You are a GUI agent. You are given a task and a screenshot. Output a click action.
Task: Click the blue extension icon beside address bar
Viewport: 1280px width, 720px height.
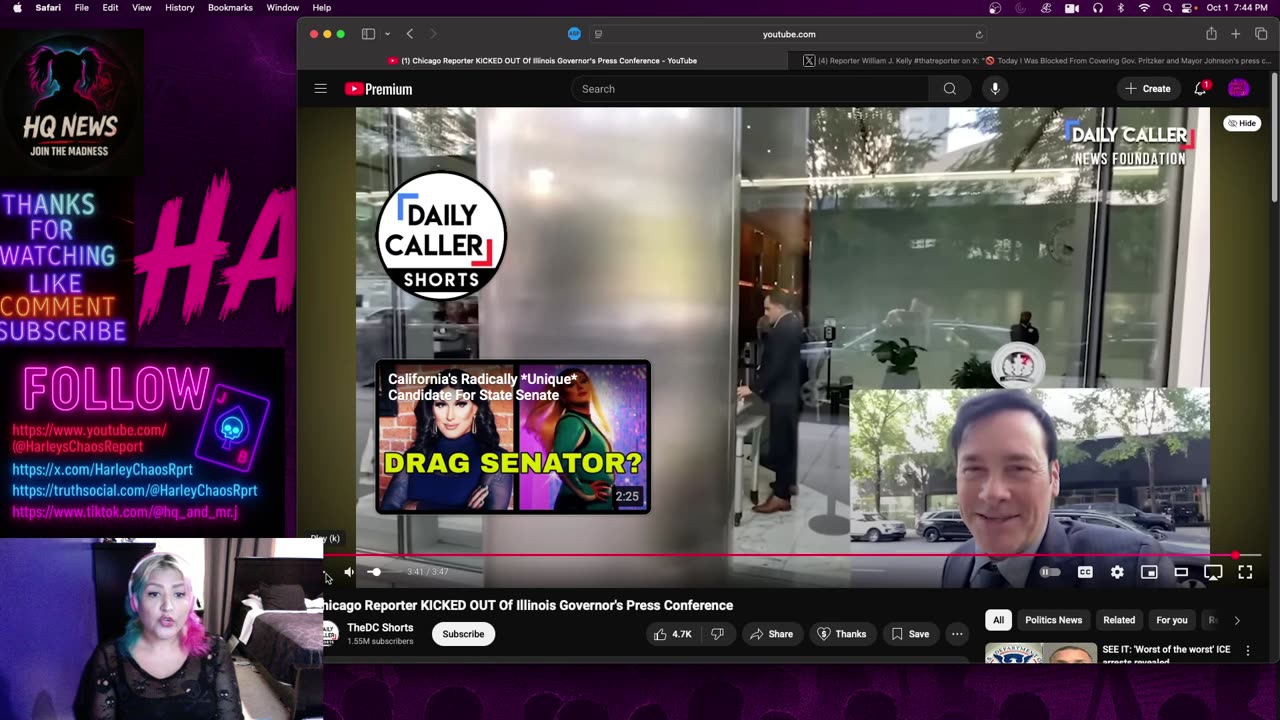point(574,34)
